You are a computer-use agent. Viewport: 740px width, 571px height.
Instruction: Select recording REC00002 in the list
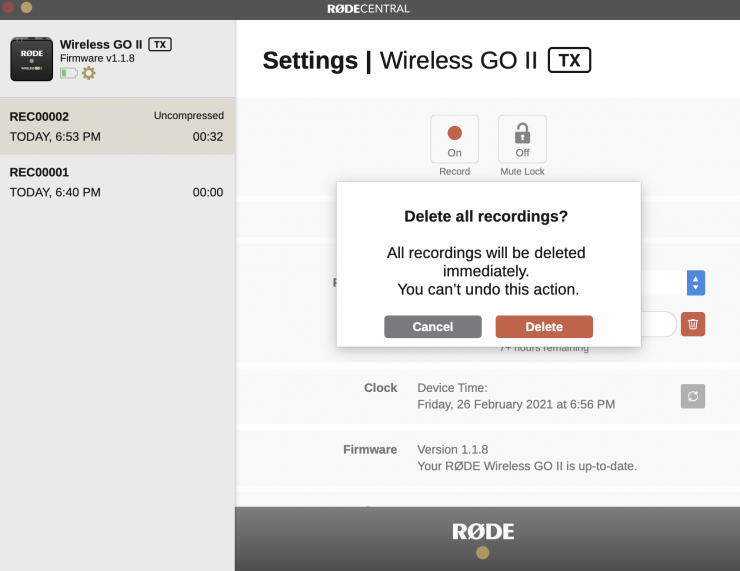click(117, 126)
